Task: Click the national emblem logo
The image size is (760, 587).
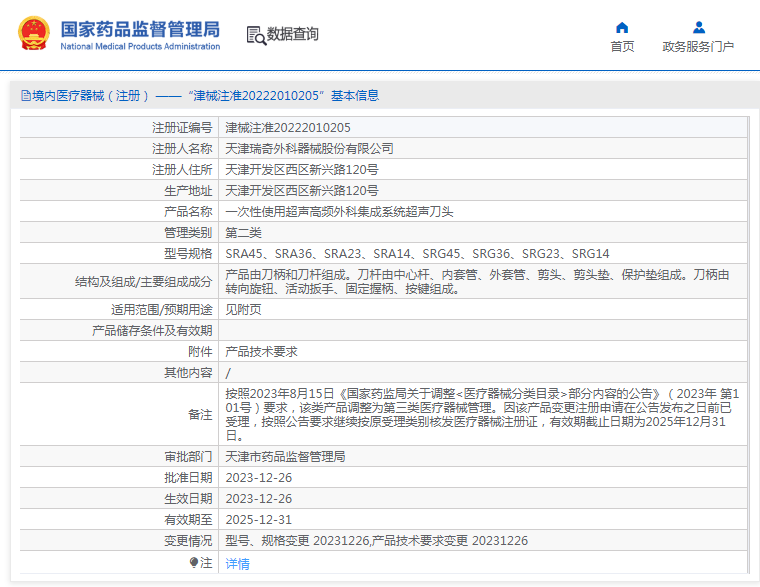Action: pyautogui.click(x=34, y=33)
